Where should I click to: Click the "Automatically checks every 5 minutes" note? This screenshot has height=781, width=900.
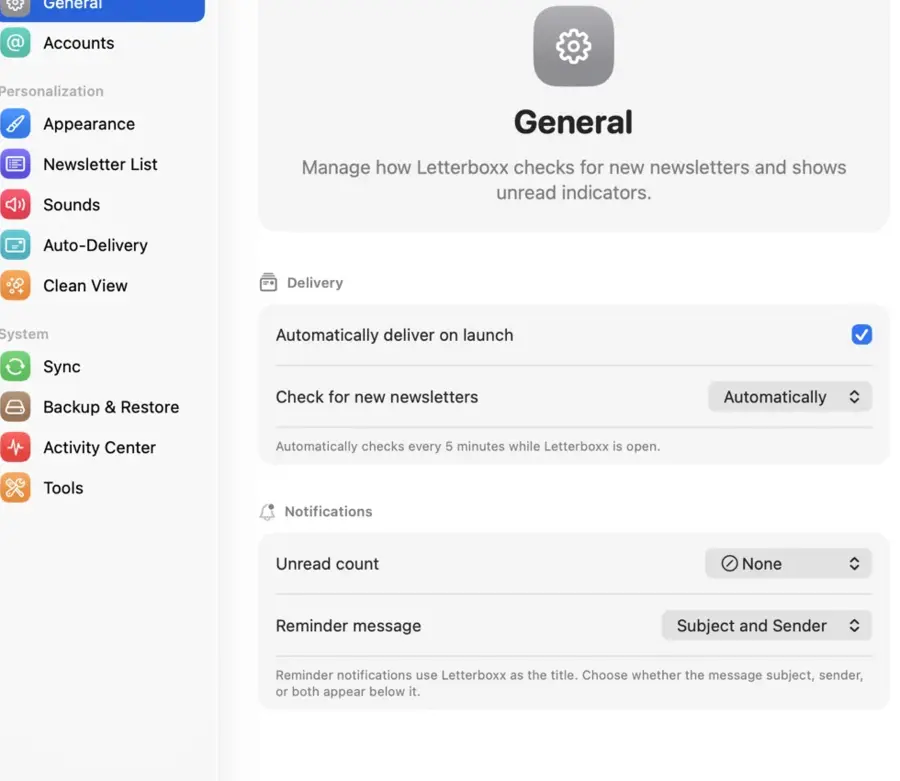[x=468, y=446]
